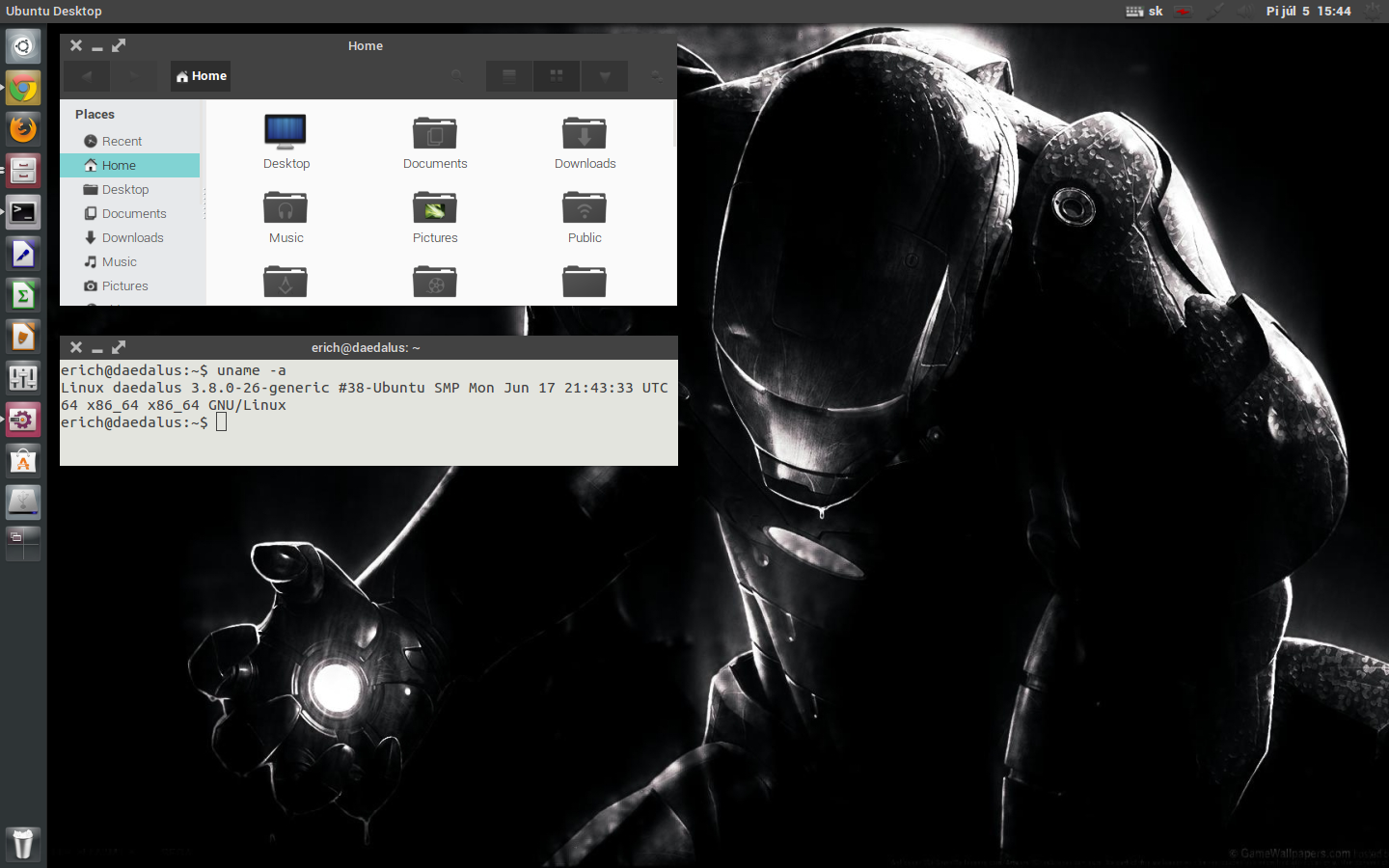1389x868 pixels.
Task: Click the 'uname -a' command text
Action: point(251,370)
